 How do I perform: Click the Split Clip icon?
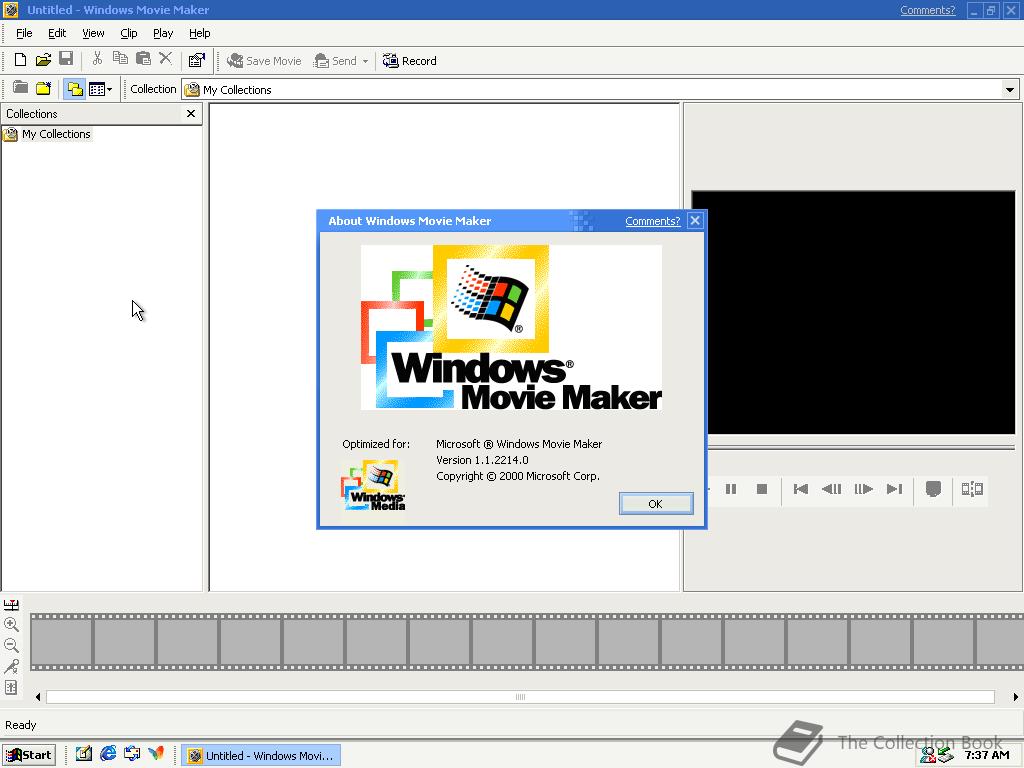pos(972,489)
